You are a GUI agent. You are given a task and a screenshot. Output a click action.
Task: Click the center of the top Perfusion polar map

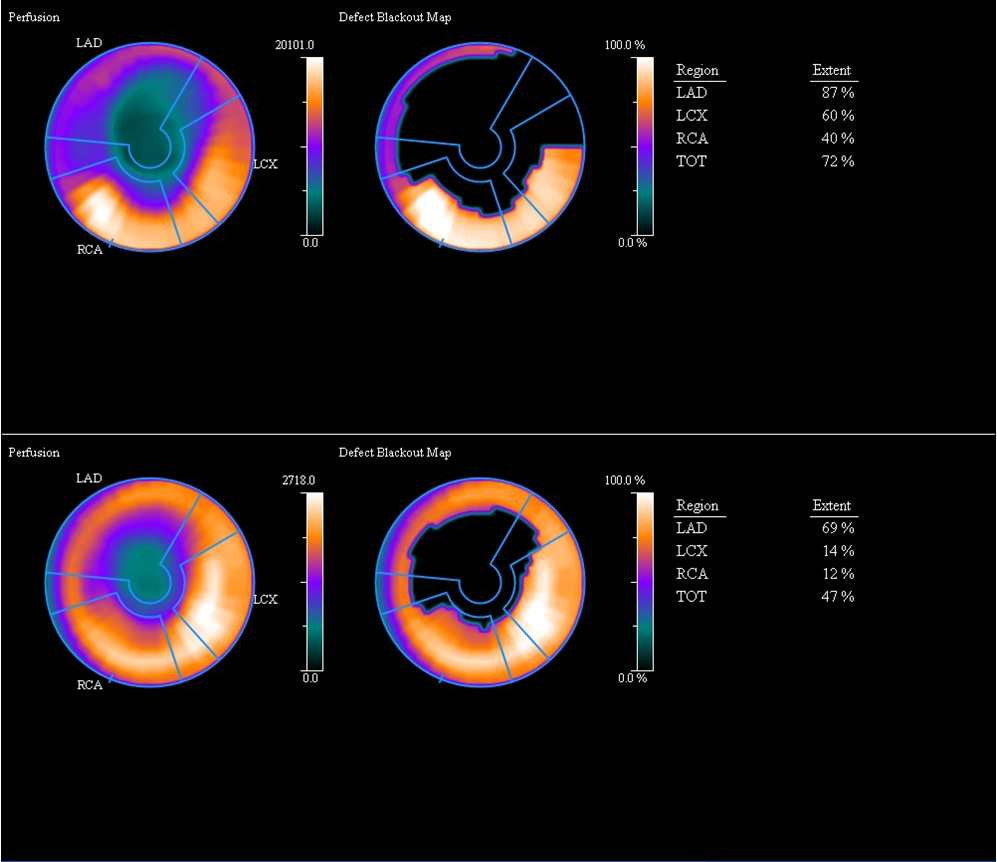coord(148,147)
